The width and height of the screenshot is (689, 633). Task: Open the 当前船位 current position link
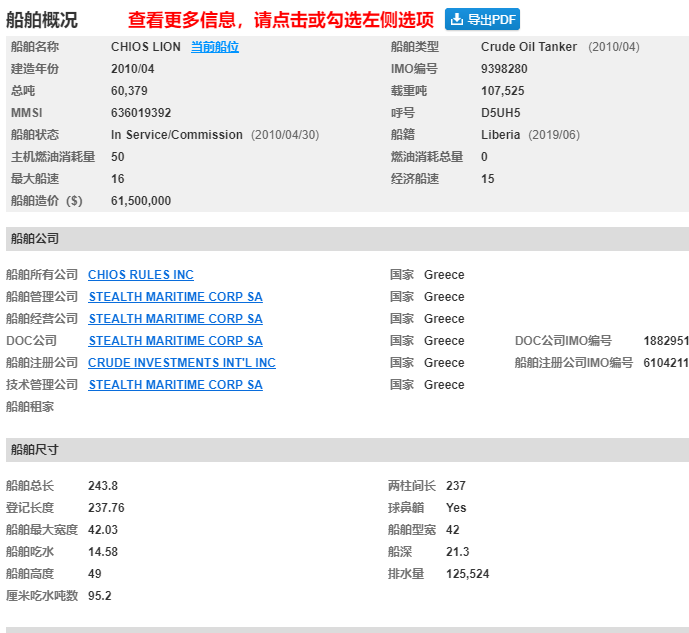coord(215,47)
